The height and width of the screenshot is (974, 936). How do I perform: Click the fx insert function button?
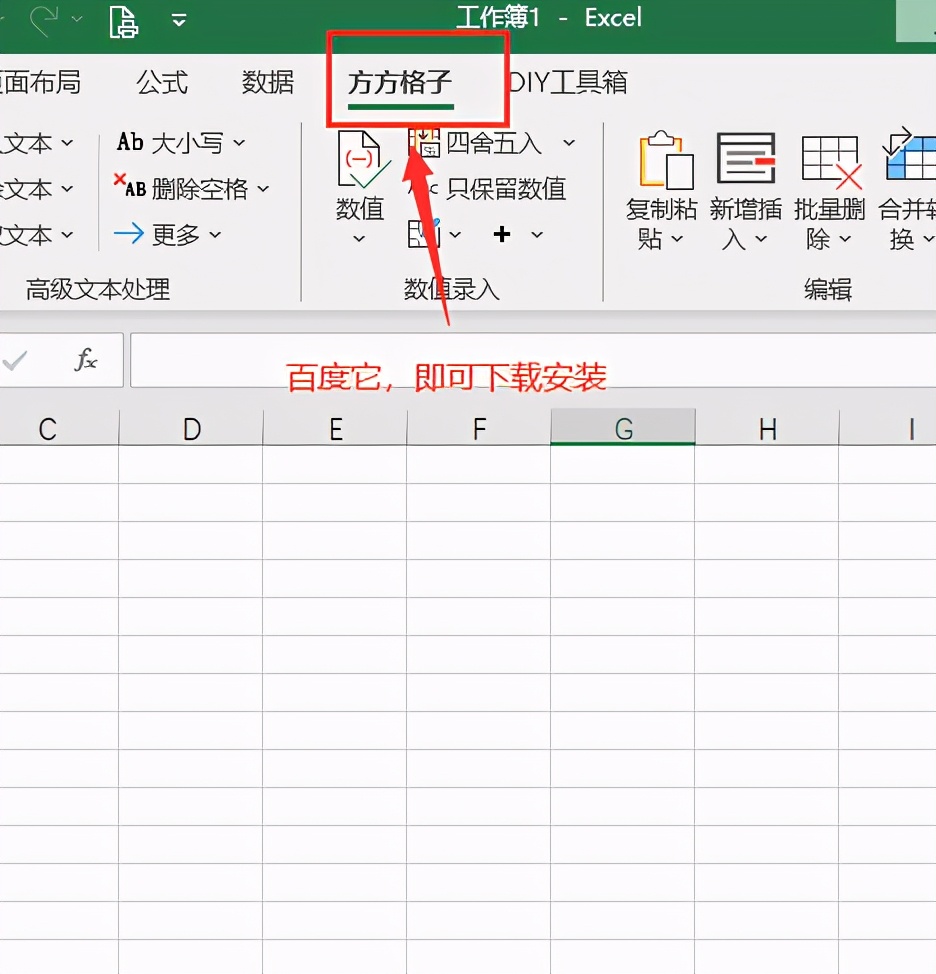coord(85,360)
